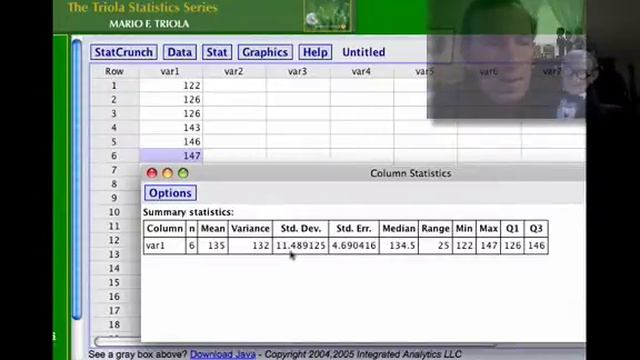Image resolution: width=640 pixels, height=360 pixels.
Task: Click the webcam video overlay
Action: (x=506, y=59)
